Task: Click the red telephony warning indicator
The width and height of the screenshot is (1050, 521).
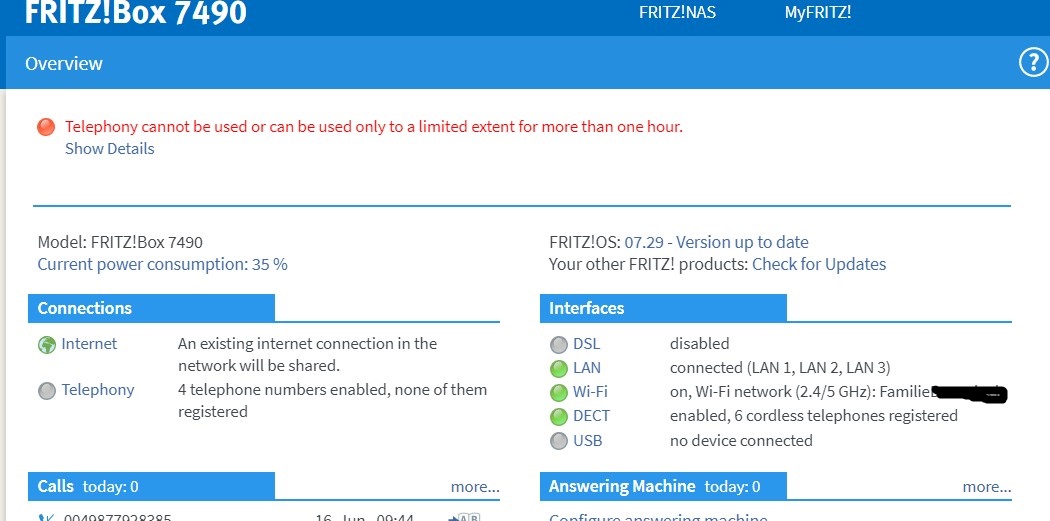Action: coord(46,127)
